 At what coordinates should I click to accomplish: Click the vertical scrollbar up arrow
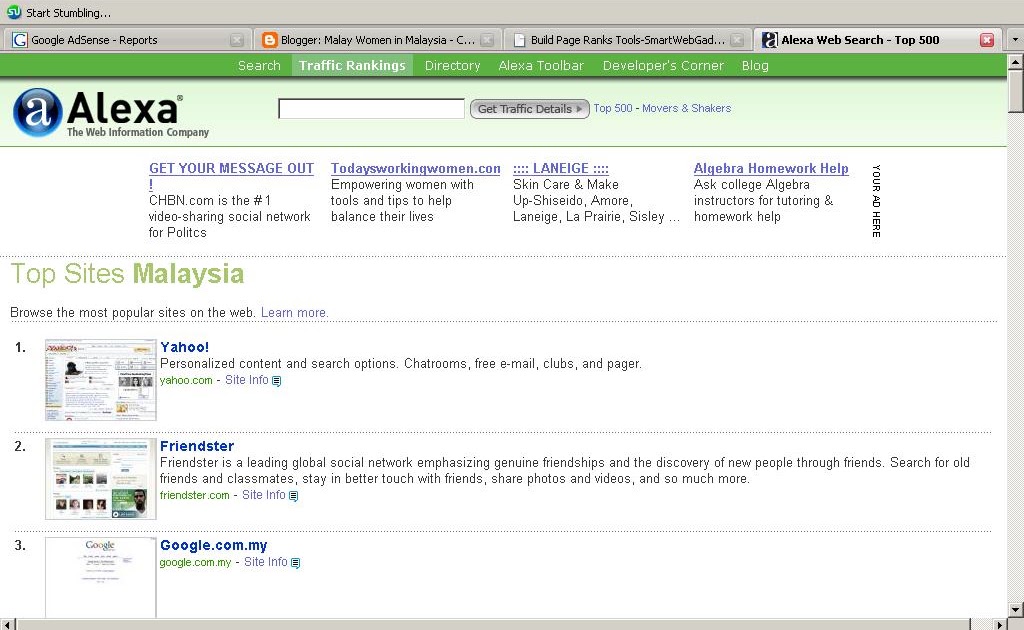click(1015, 62)
